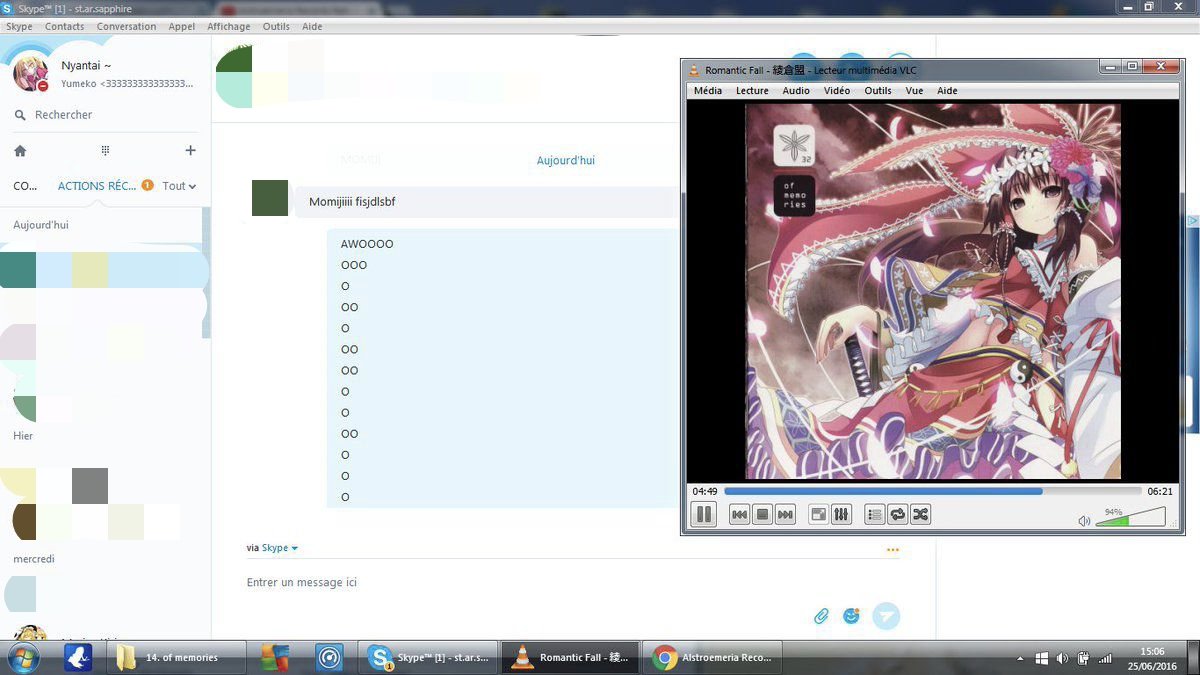1200x675 pixels.
Task: Switch to Romantic Fall VLC taskbar button
Action: 570,657
